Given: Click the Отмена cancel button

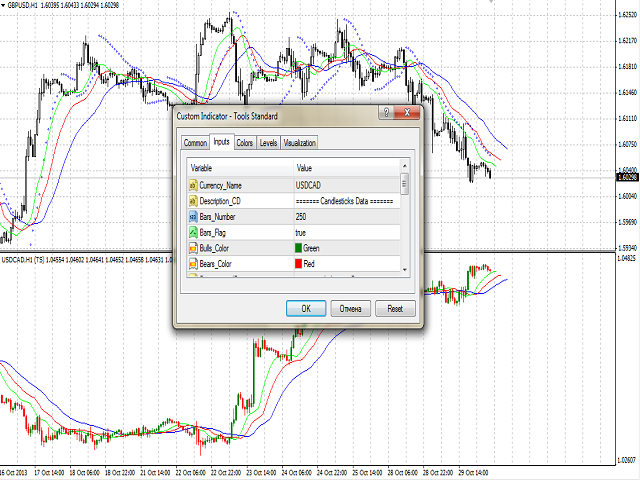Looking at the screenshot, I should coord(350,309).
